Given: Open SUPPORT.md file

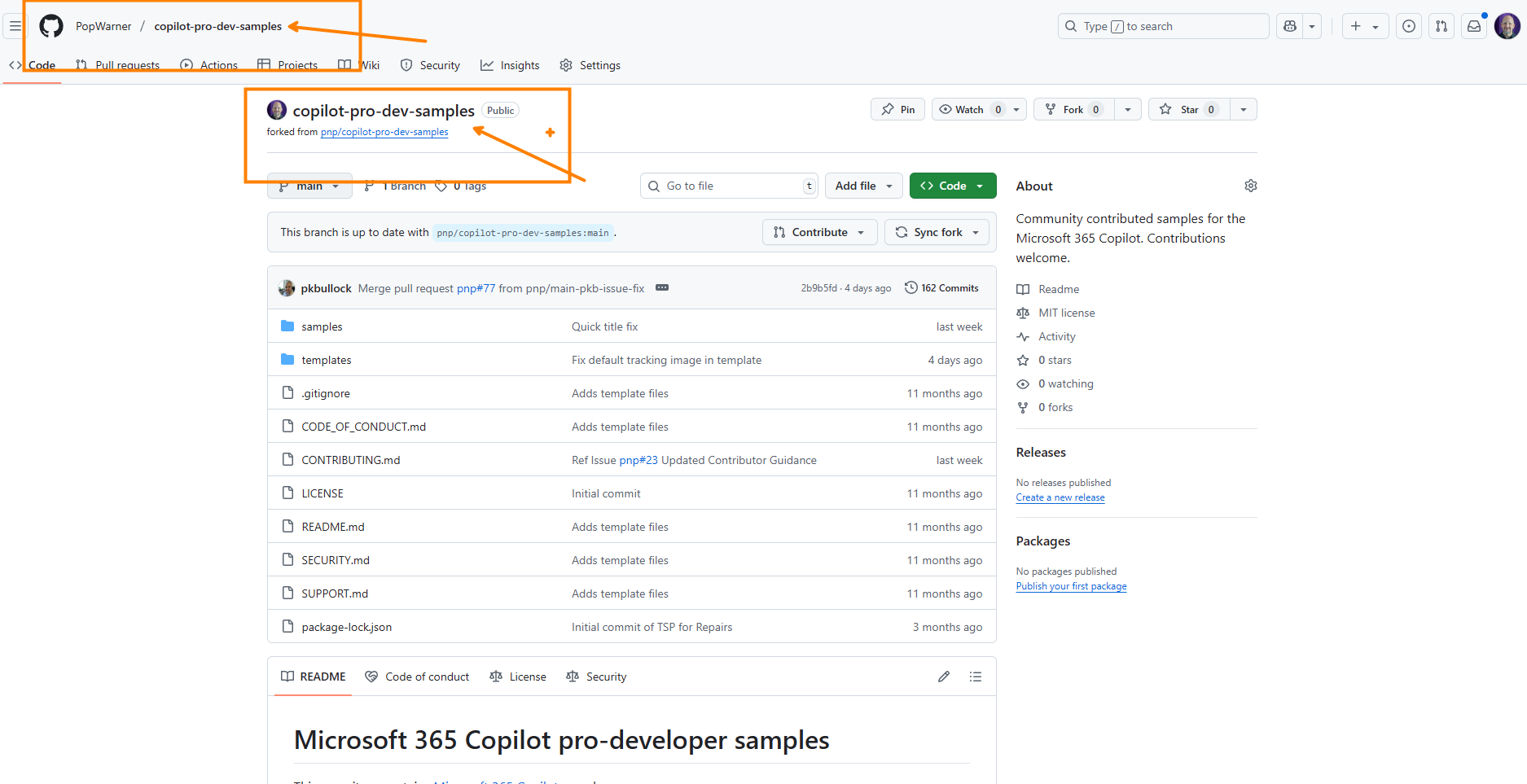Looking at the screenshot, I should [x=335, y=593].
